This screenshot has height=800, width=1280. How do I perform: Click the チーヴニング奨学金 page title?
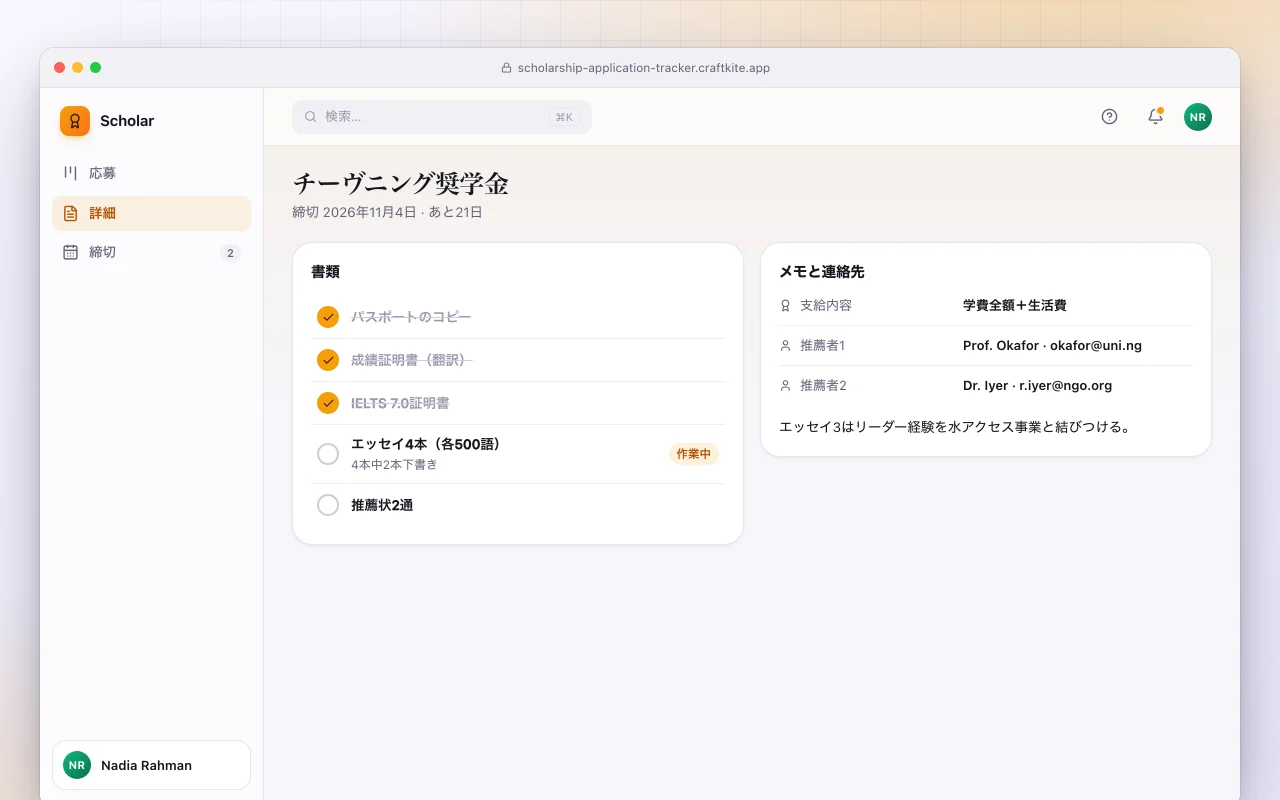tap(401, 184)
